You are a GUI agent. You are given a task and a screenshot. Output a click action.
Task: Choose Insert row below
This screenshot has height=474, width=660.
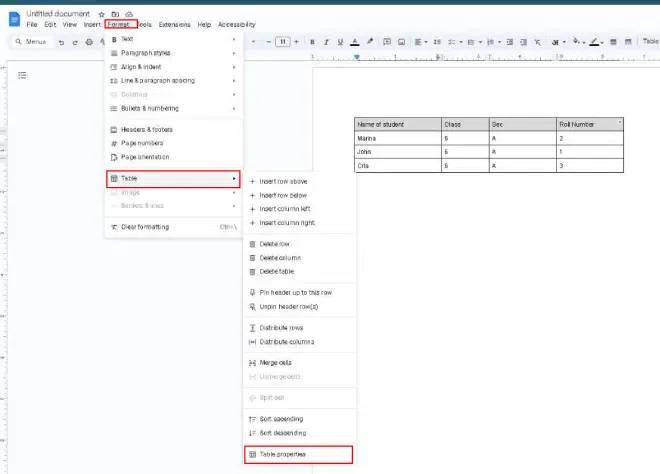coord(300,195)
